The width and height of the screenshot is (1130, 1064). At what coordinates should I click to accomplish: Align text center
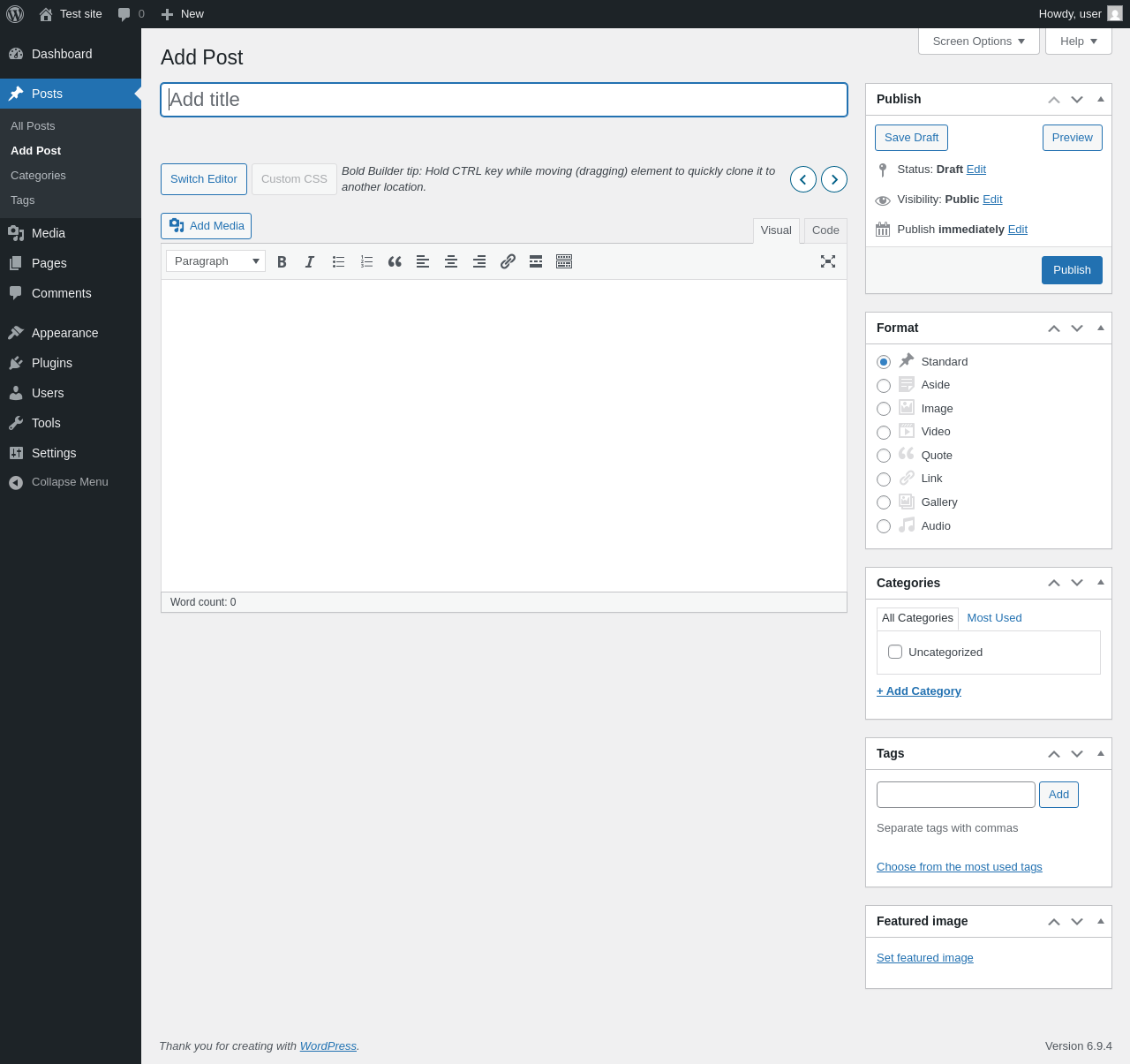point(451,261)
